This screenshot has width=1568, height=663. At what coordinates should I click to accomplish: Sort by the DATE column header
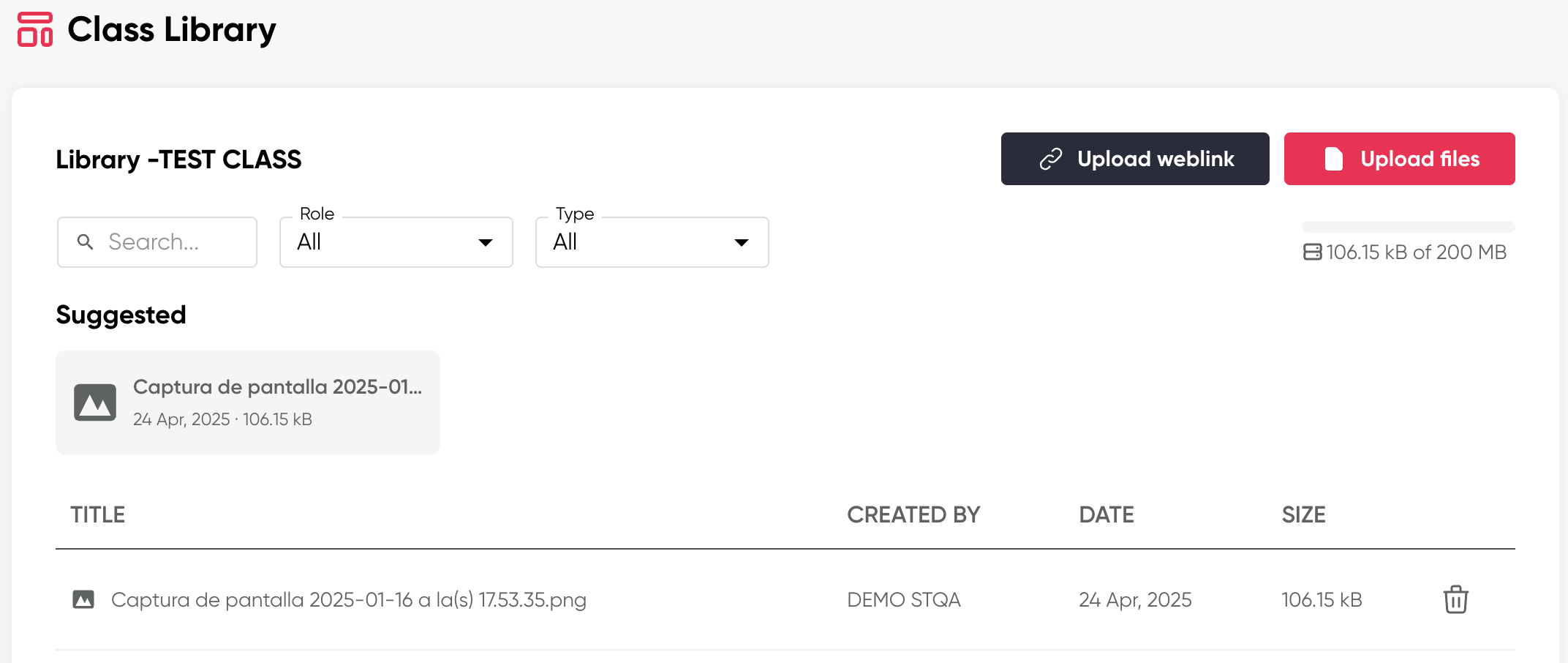pos(1106,515)
